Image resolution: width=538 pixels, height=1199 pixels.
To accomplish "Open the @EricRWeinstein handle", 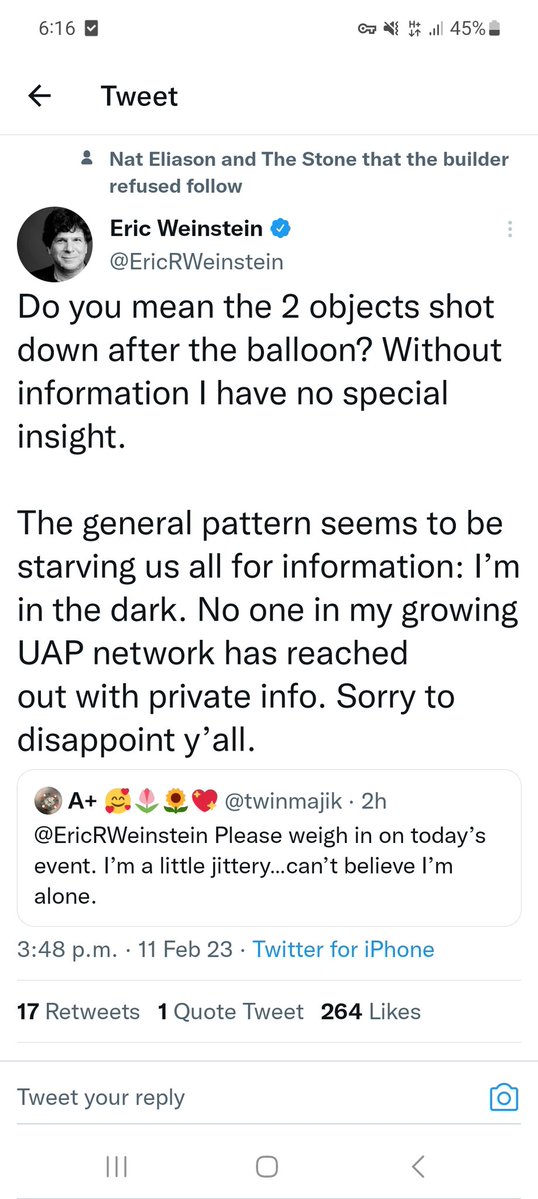I will (x=196, y=262).
